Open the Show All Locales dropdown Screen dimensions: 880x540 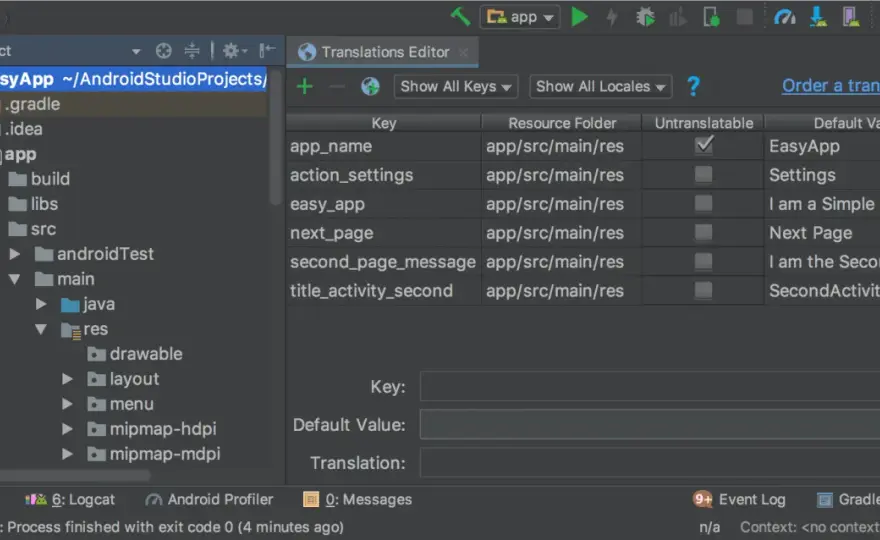[601, 86]
